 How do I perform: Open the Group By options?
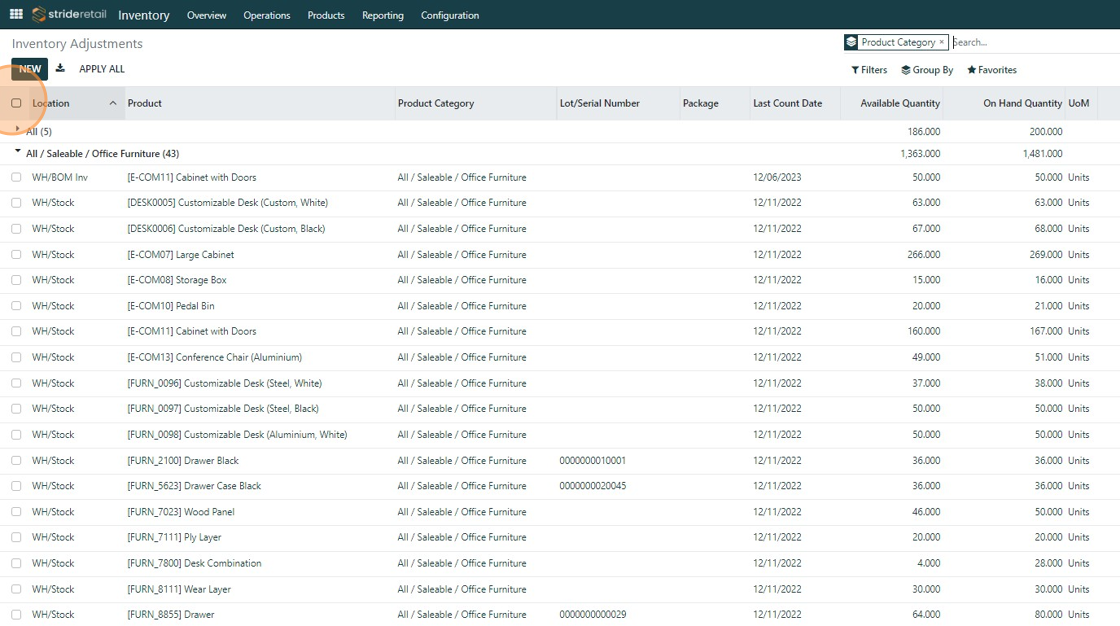point(927,70)
